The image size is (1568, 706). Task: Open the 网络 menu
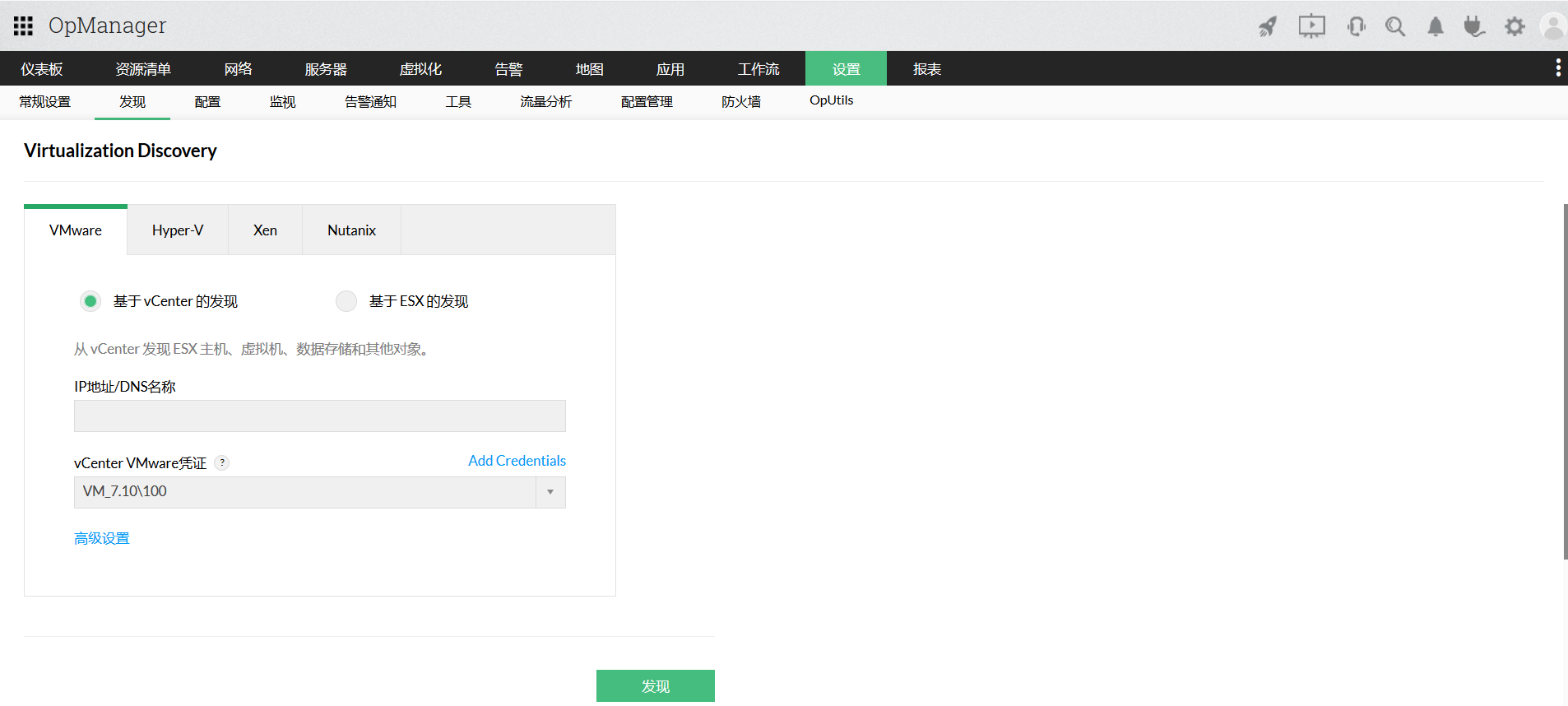(x=239, y=69)
